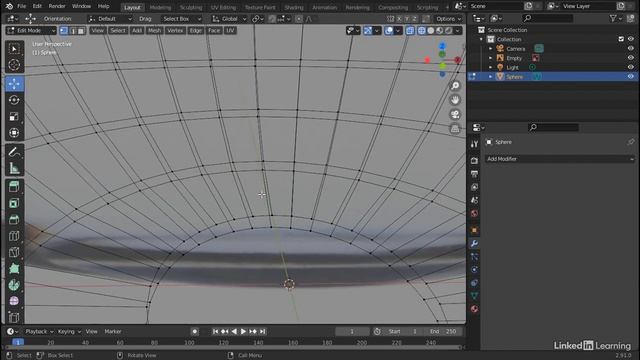Select the Poly Build tool

(14, 269)
